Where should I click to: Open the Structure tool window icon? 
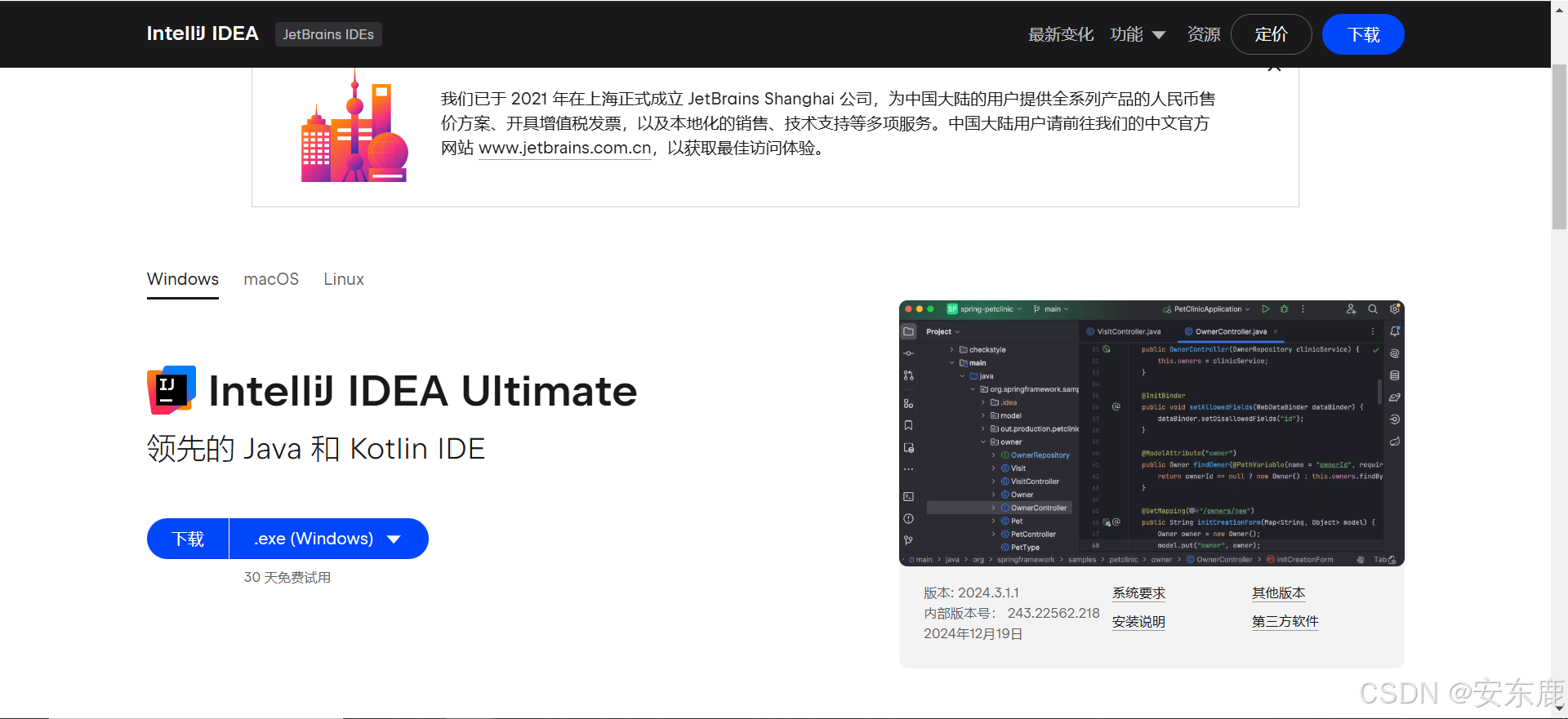(908, 404)
